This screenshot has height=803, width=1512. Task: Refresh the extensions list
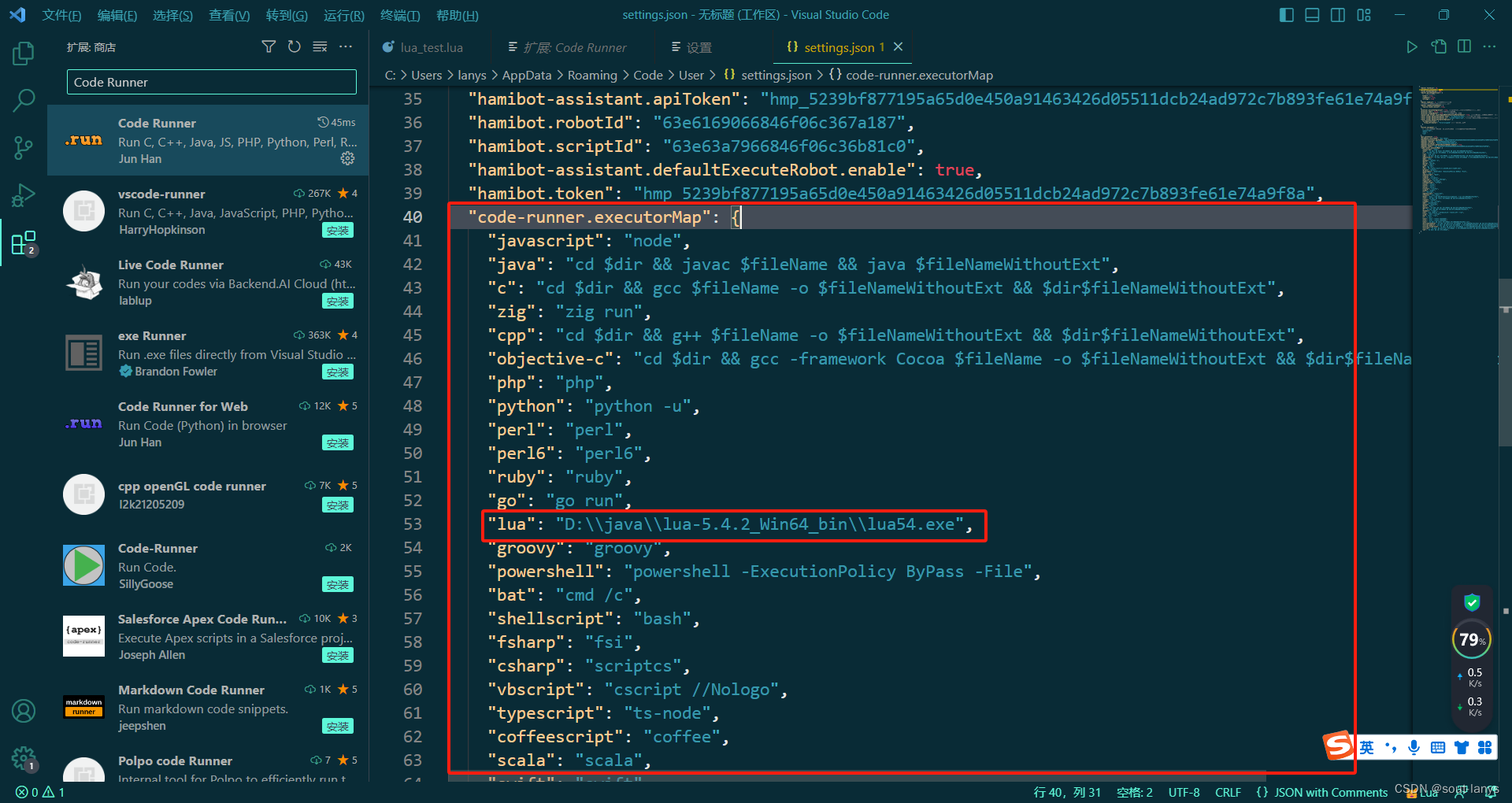point(294,47)
